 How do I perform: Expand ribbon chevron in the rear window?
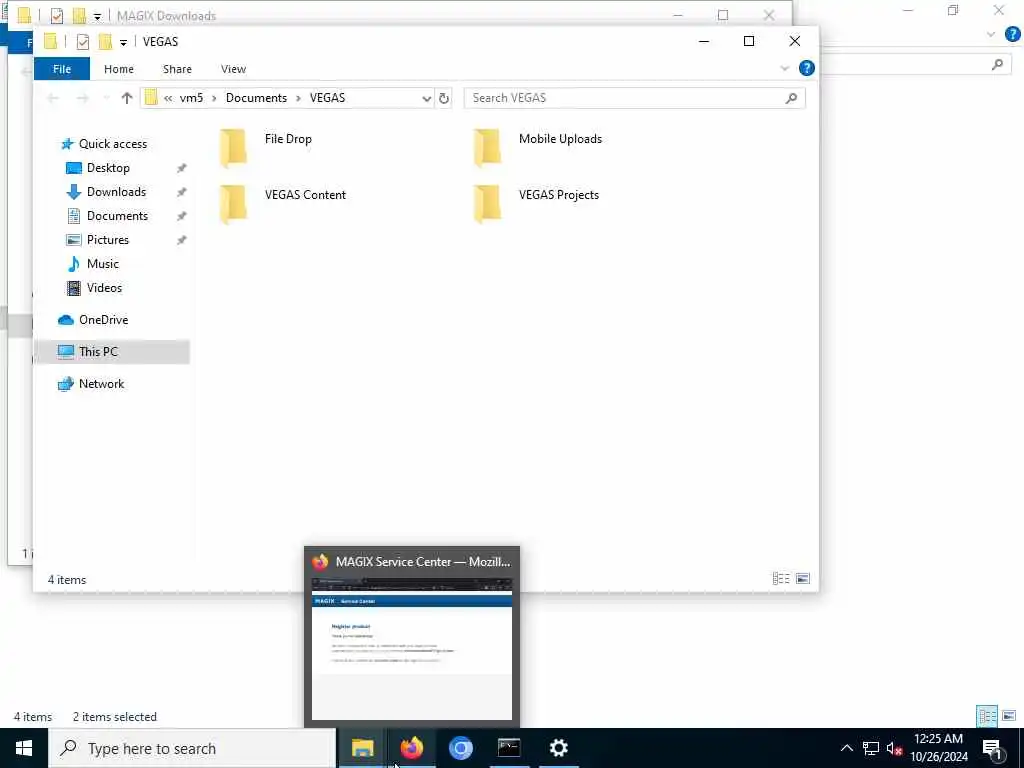(991, 35)
